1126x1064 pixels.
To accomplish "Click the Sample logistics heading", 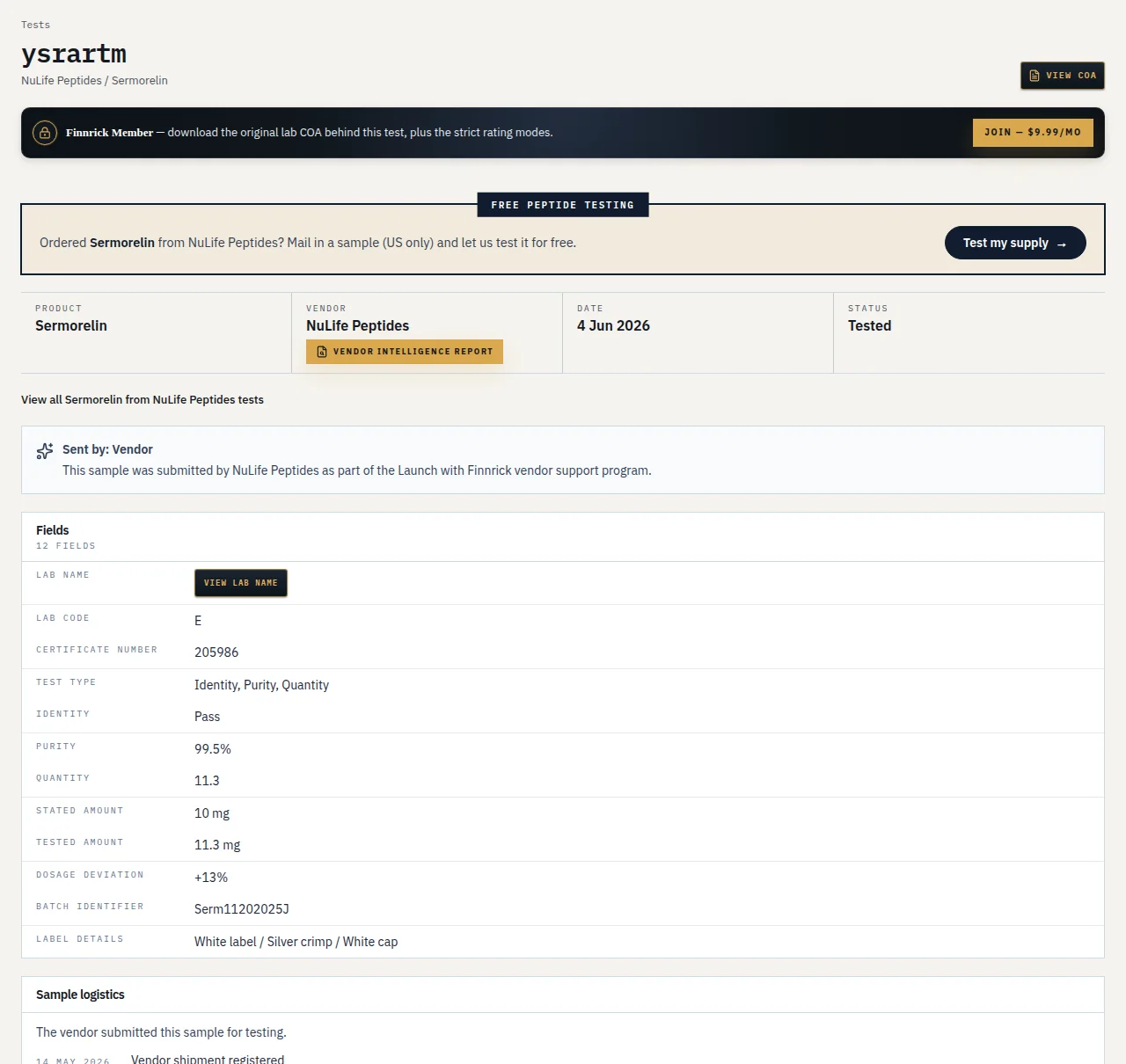I will [80, 995].
